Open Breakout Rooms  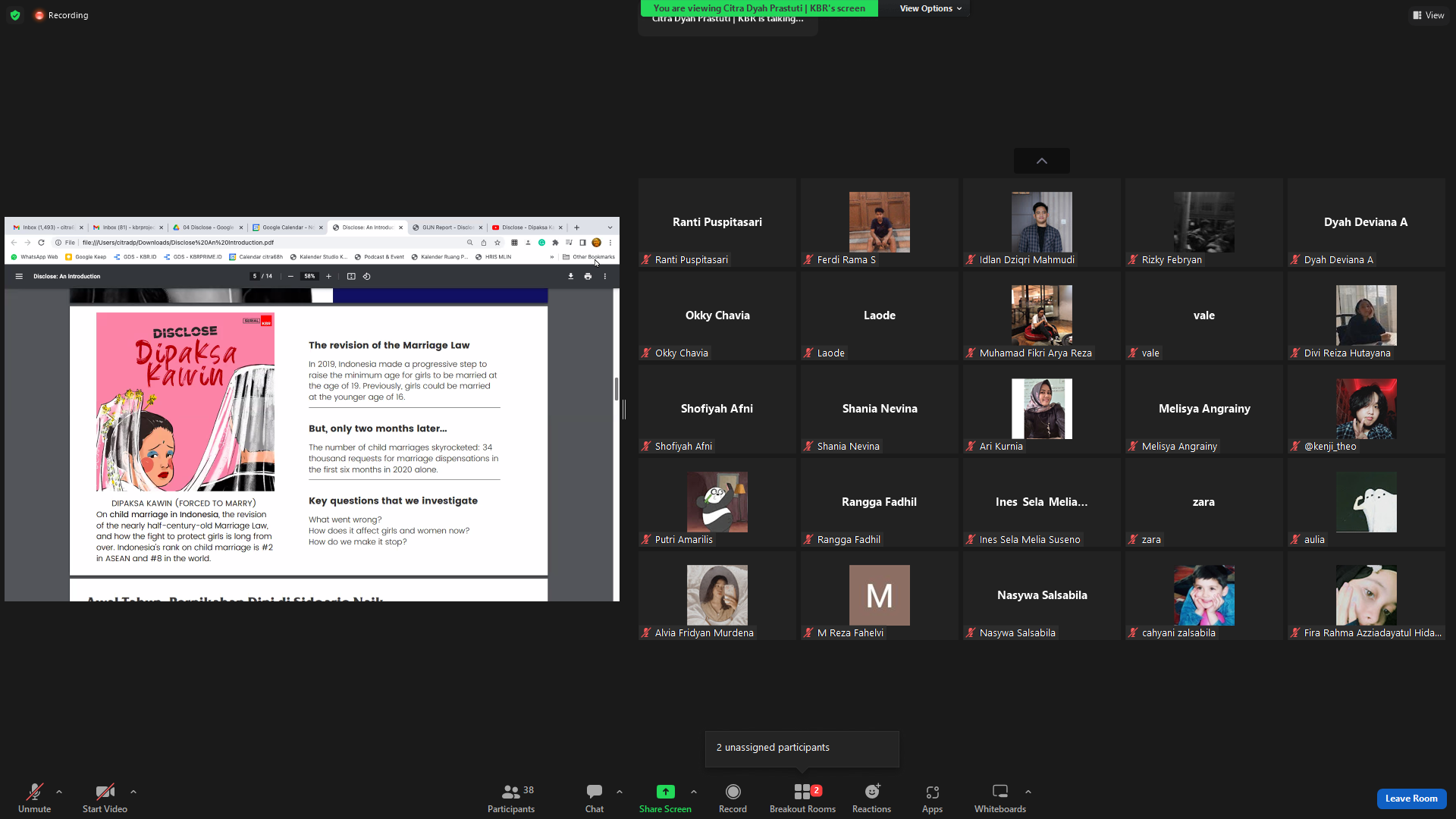coord(802,799)
